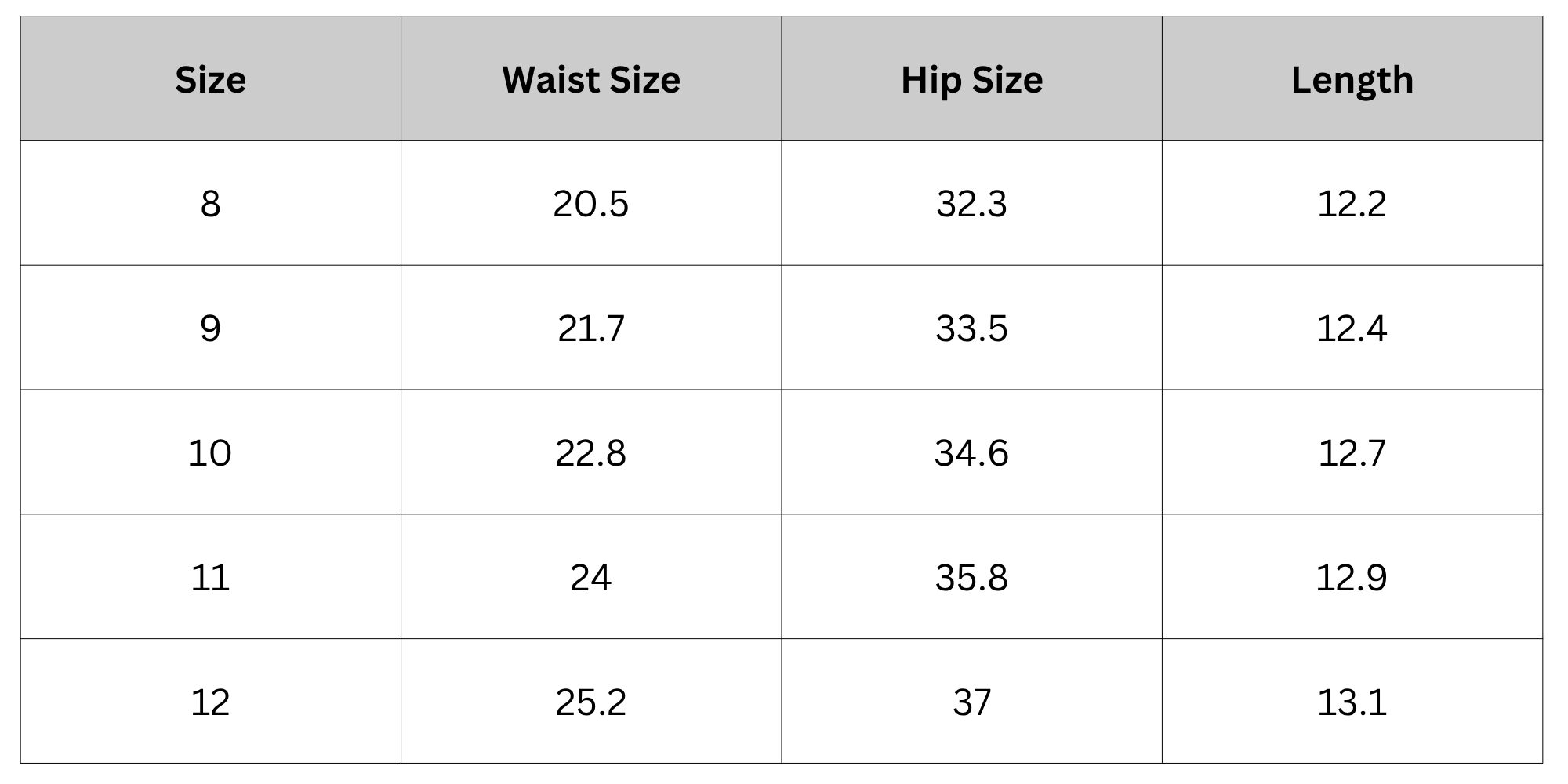Select the length 12.2 cell
The image size is (1568, 784).
click(x=1352, y=204)
